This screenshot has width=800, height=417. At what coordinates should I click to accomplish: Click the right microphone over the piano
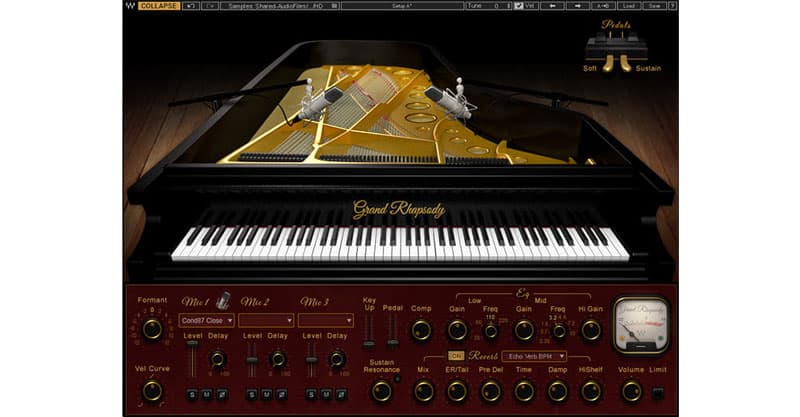448,102
